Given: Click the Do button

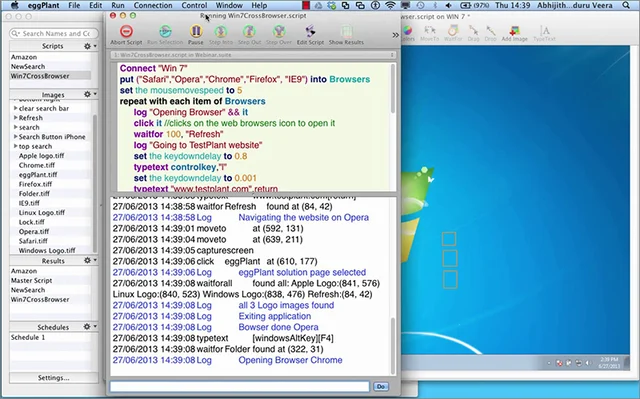Looking at the screenshot, I should [381, 386].
